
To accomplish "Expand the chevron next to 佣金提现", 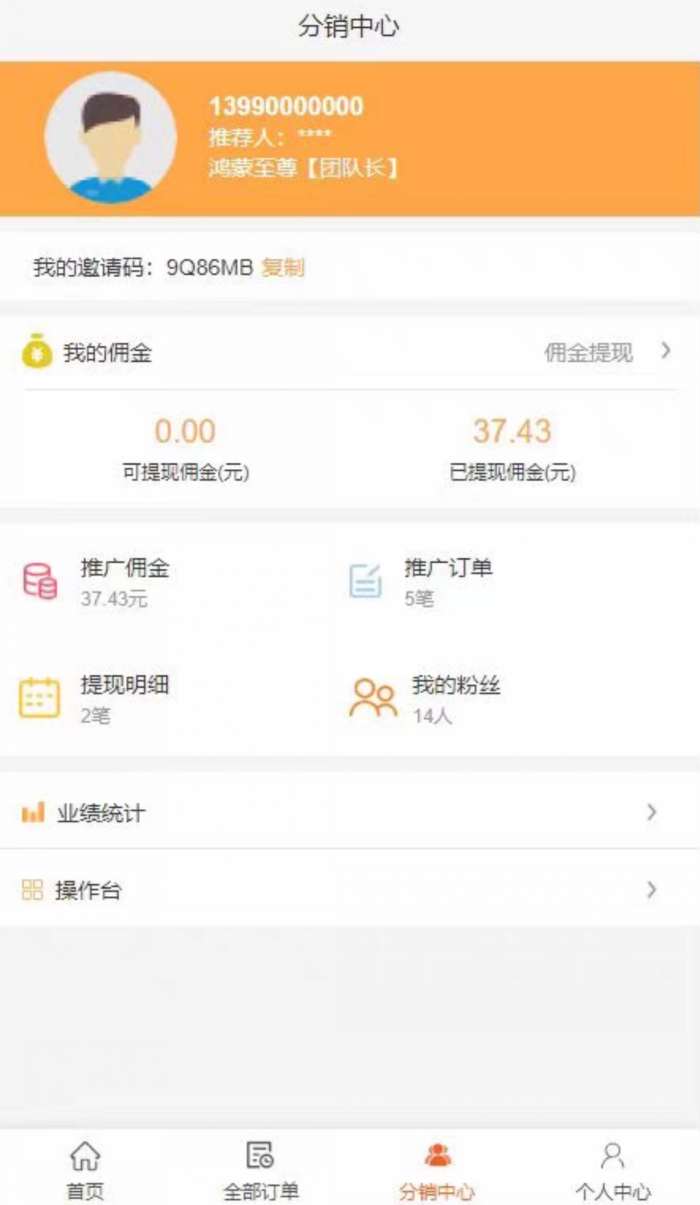I will click(666, 350).
